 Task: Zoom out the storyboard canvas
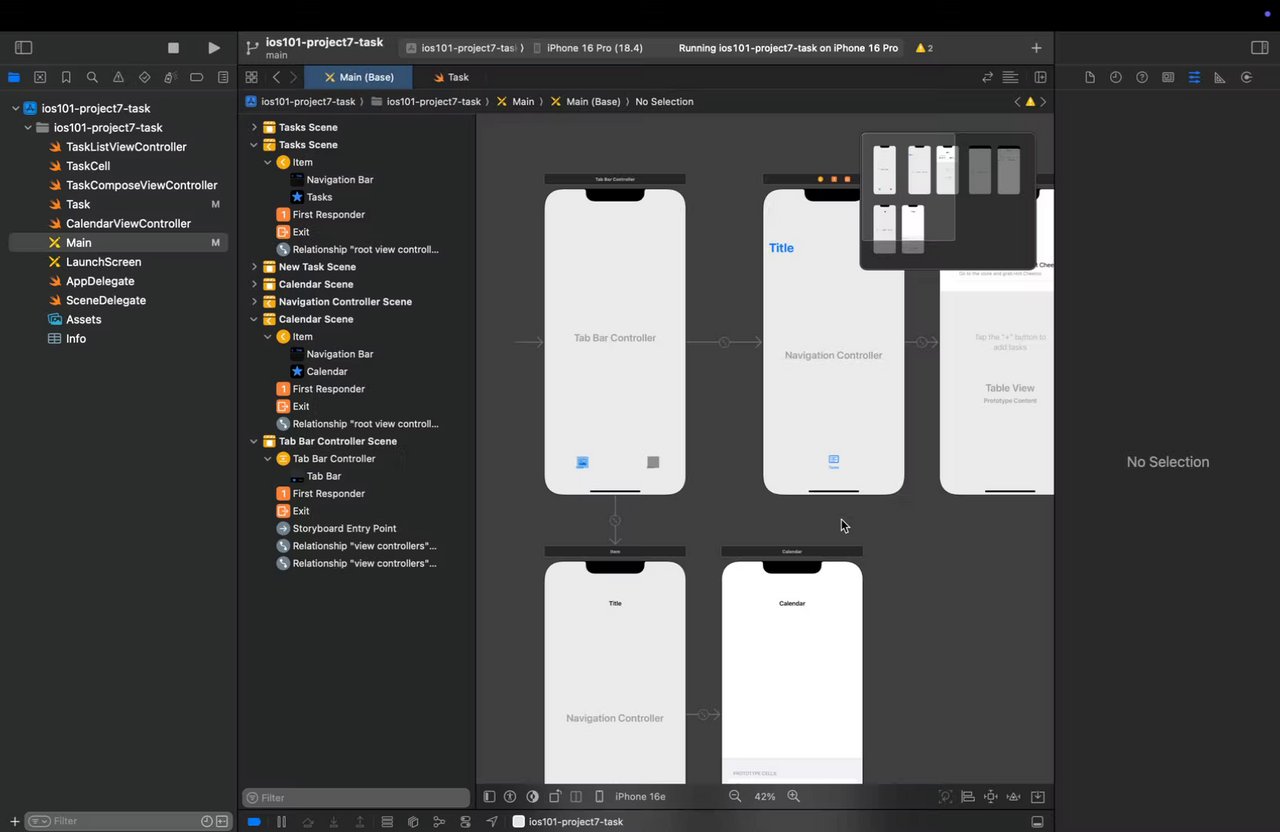click(x=735, y=797)
